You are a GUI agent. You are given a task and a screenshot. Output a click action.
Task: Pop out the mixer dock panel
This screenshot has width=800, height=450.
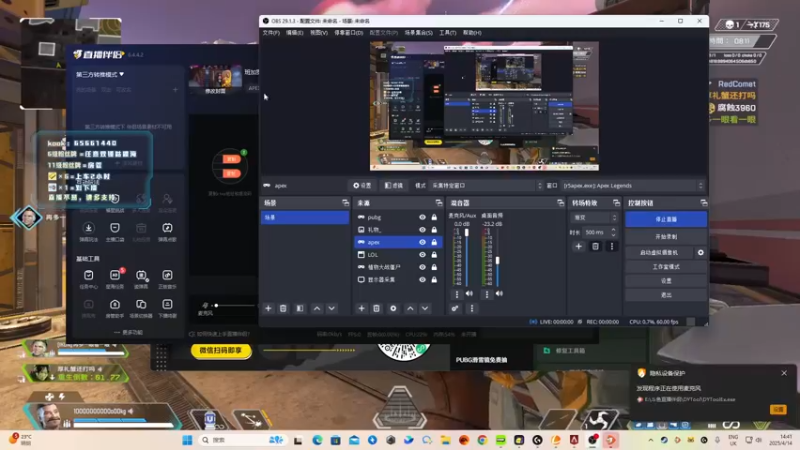(561, 203)
